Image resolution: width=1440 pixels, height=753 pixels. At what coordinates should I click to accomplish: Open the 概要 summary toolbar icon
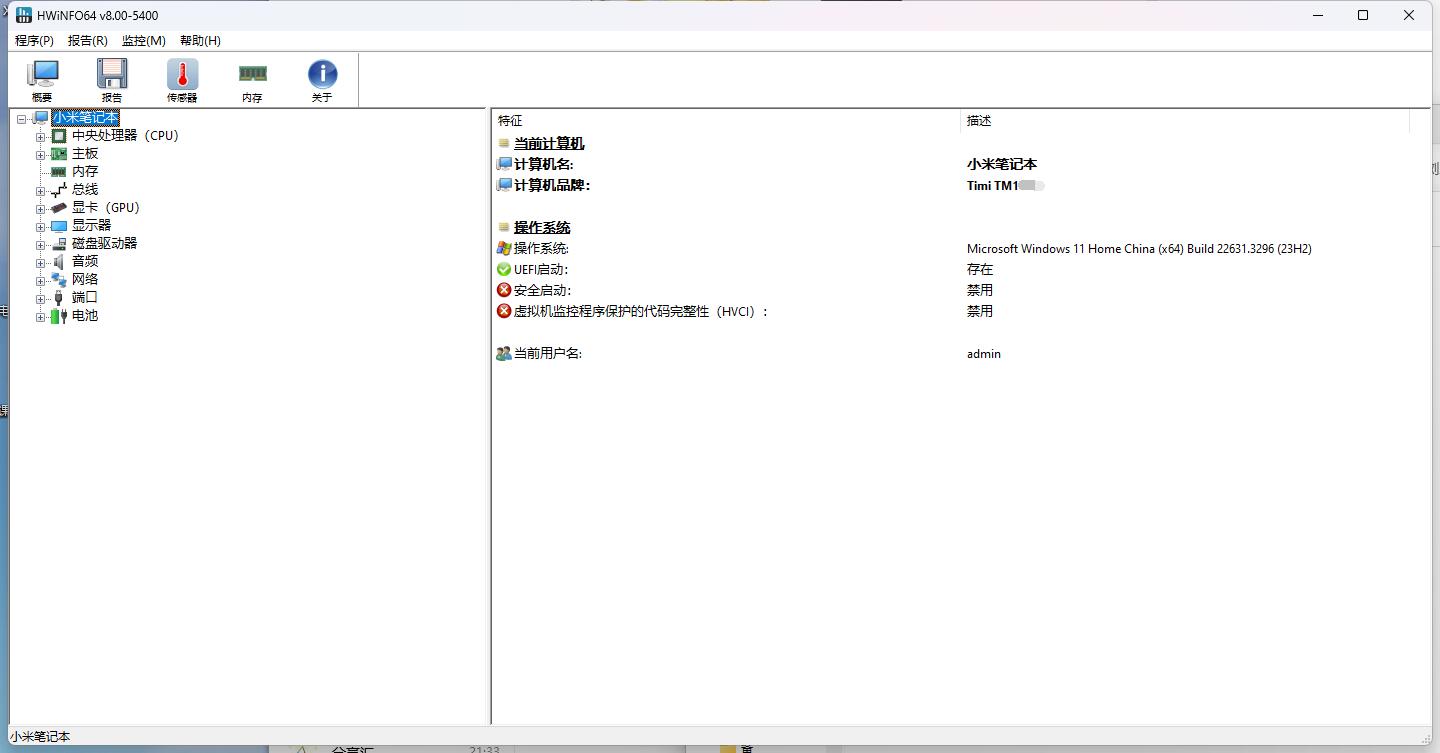42,80
